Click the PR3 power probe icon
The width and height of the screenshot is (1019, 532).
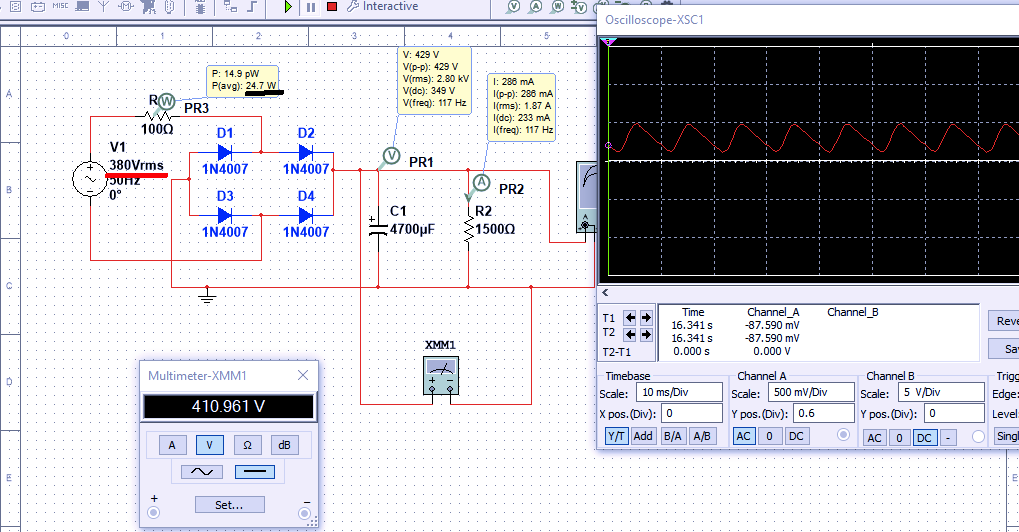pos(167,101)
